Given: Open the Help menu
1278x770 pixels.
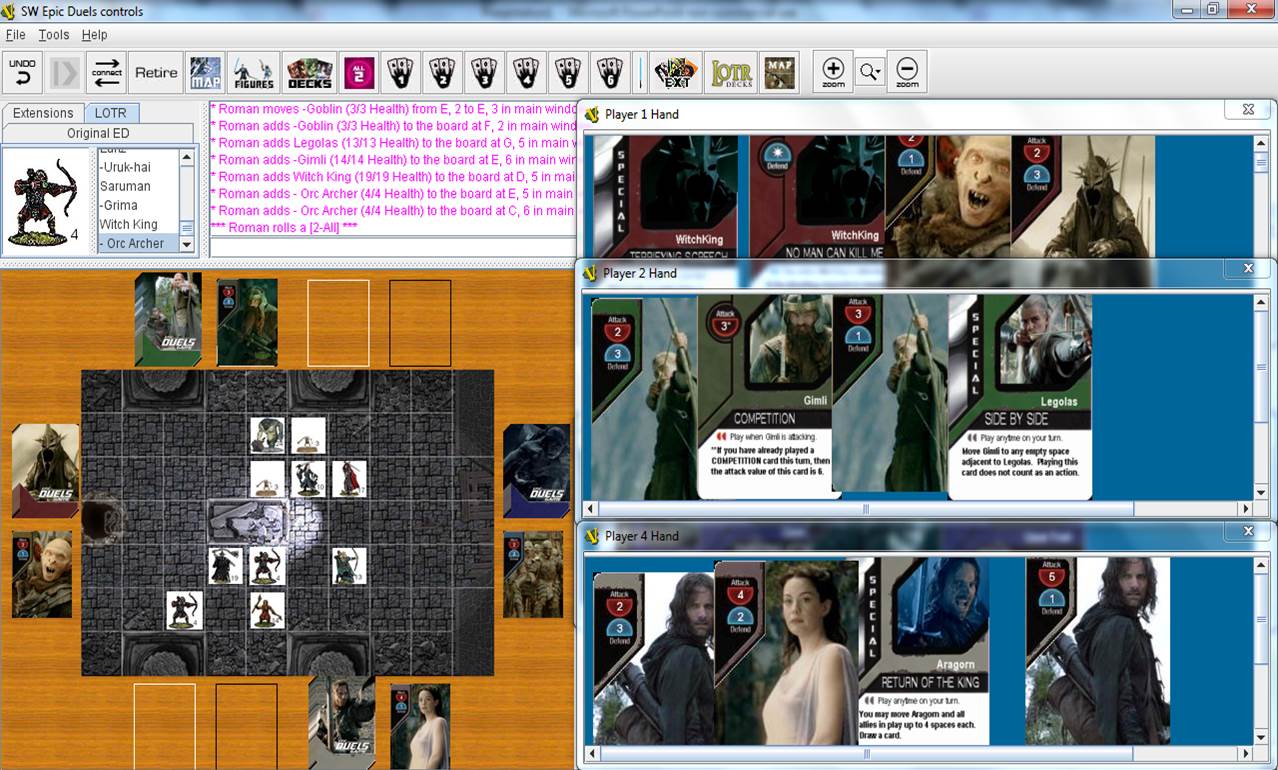Looking at the screenshot, I should pyautogui.click(x=94, y=35).
